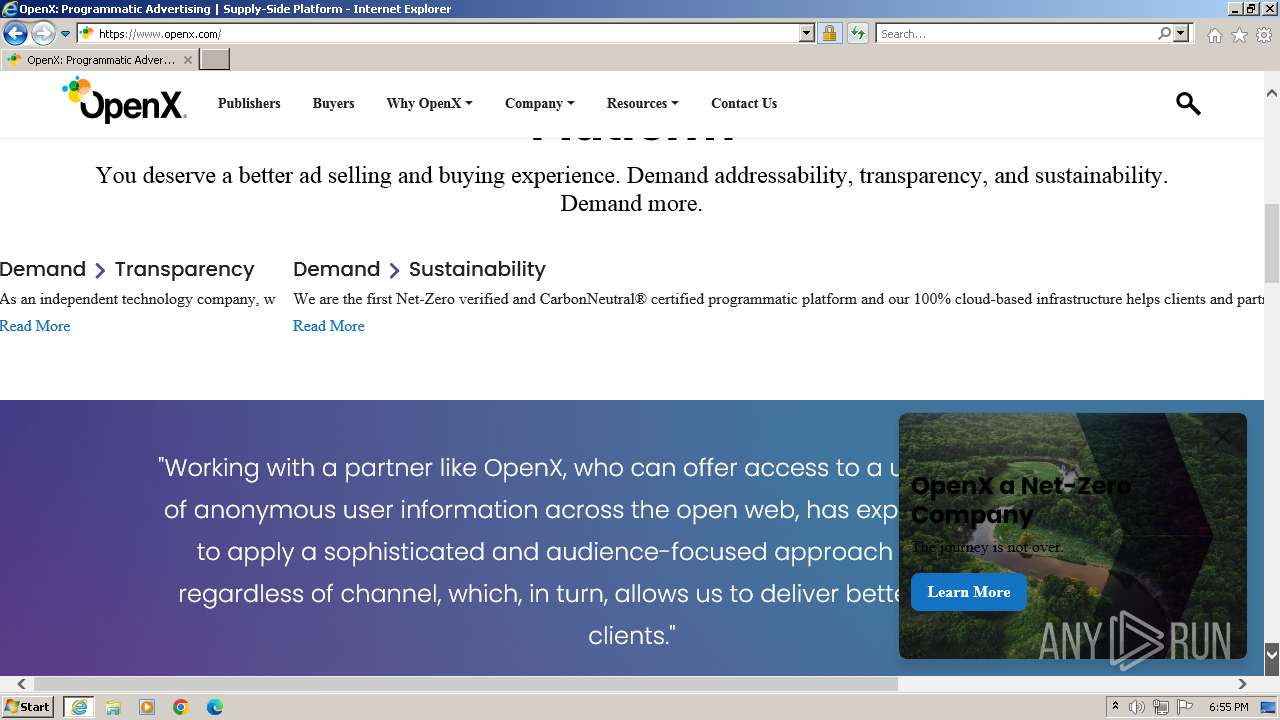Image resolution: width=1280 pixels, height=720 pixels.
Task: Click the Show desktop button
Action: (1269, 707)
